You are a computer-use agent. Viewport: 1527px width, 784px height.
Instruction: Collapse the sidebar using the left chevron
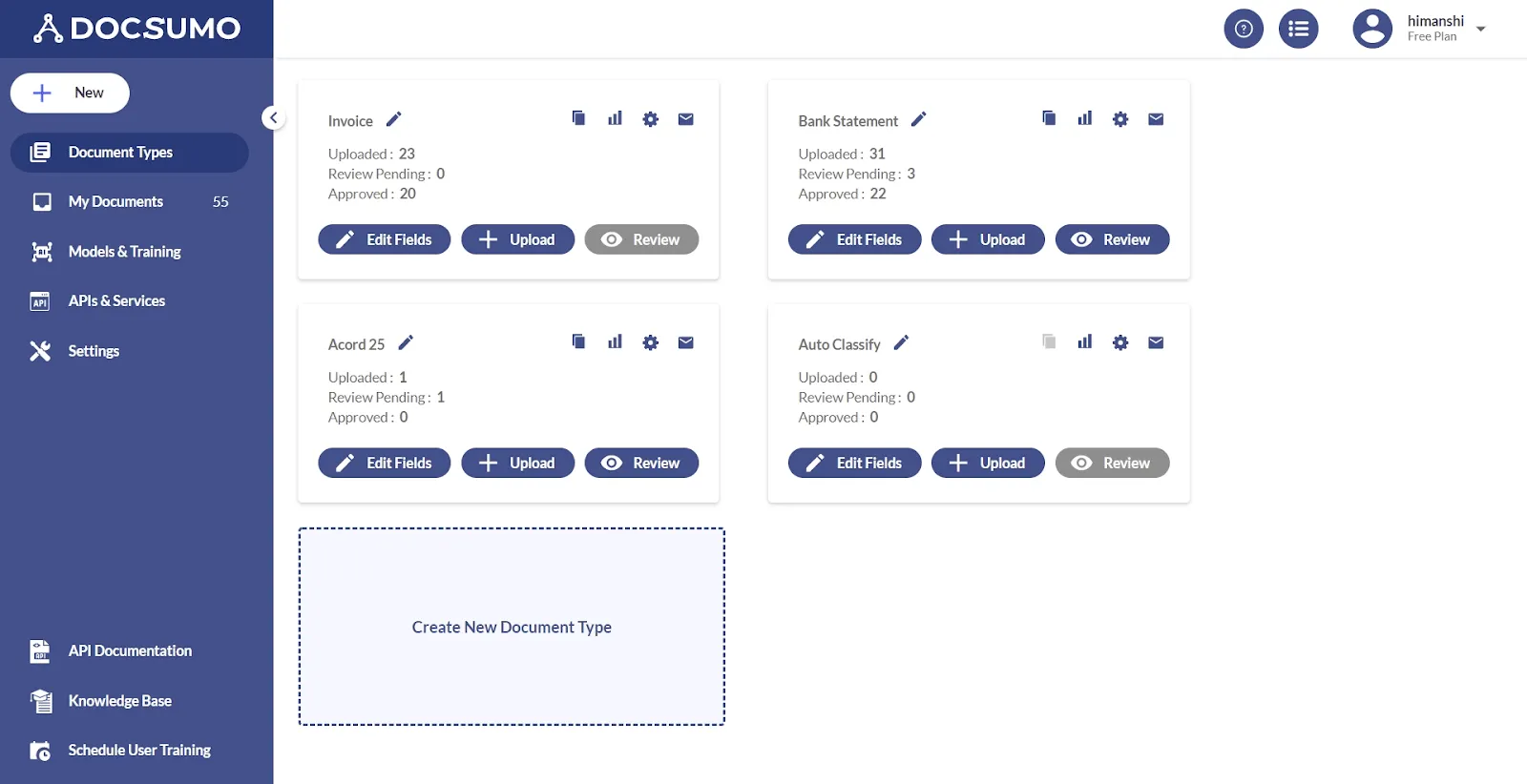(x=273, y=117)
